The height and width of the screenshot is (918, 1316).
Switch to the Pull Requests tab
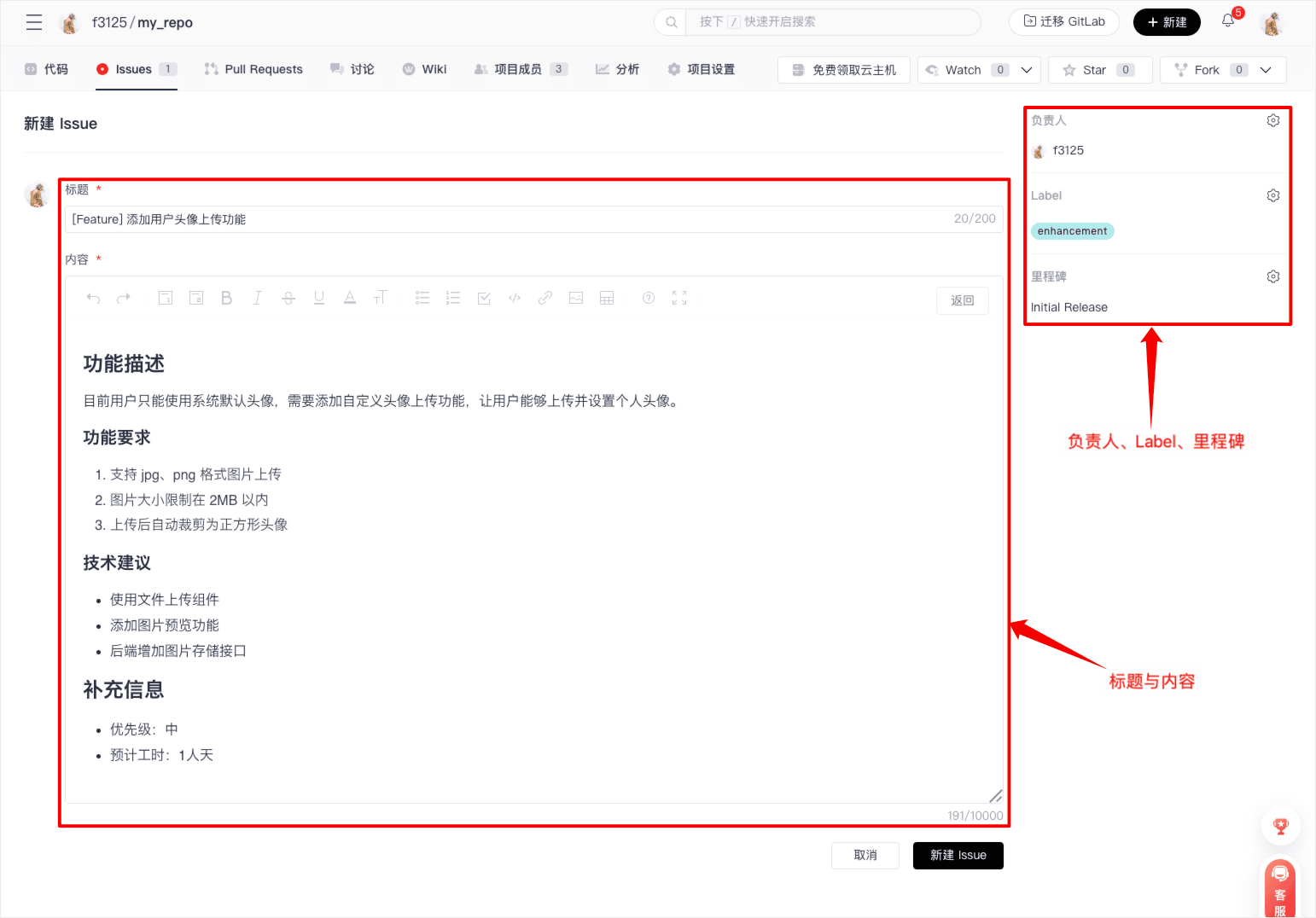coord(253,69)
